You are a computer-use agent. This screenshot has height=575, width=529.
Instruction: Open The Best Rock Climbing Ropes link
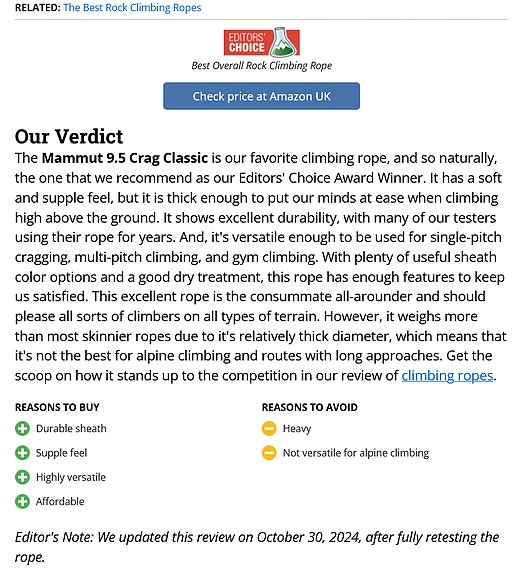[132, 8]
